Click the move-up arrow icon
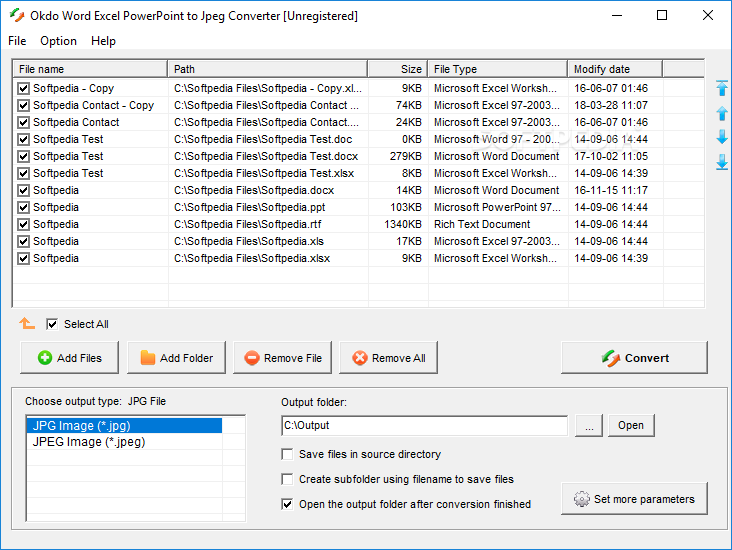The height and width of the screenshot is (550, 732). [722, 113]
